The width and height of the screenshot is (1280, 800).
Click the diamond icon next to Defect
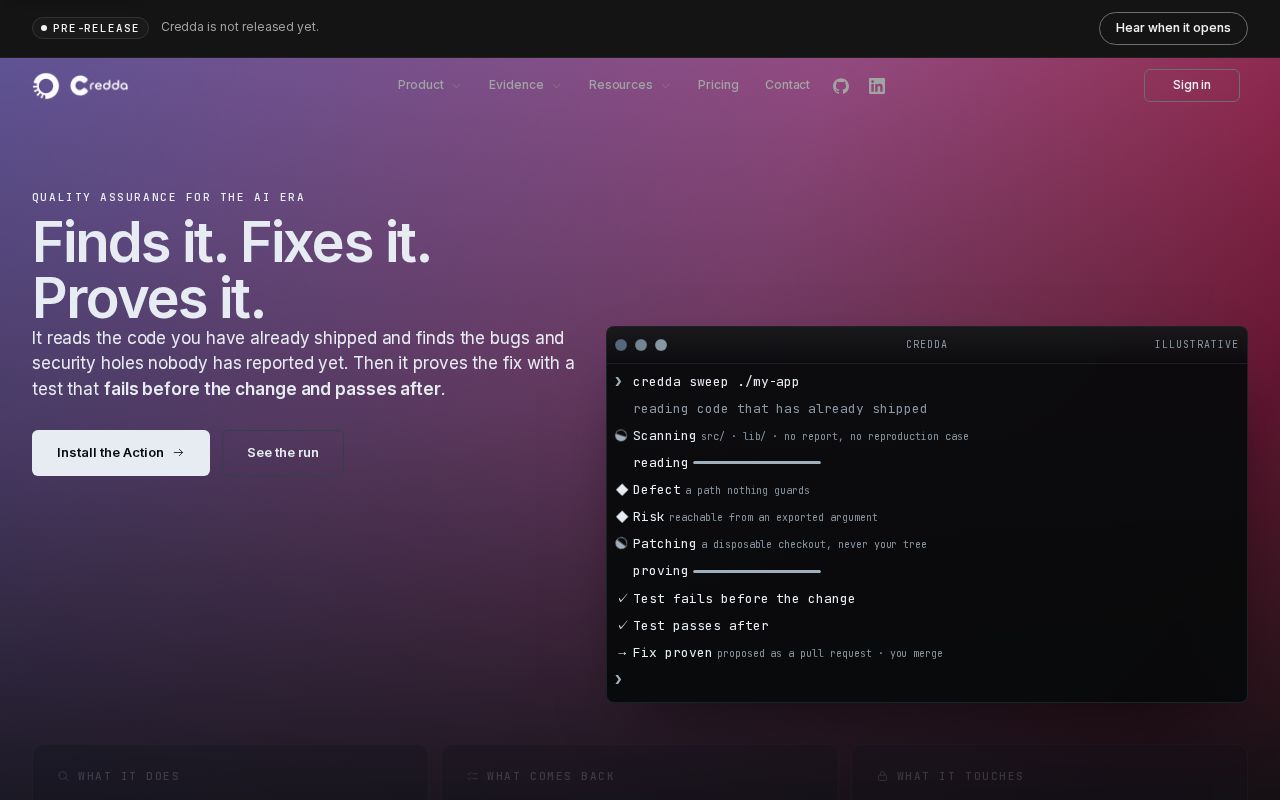pos(622,490)
